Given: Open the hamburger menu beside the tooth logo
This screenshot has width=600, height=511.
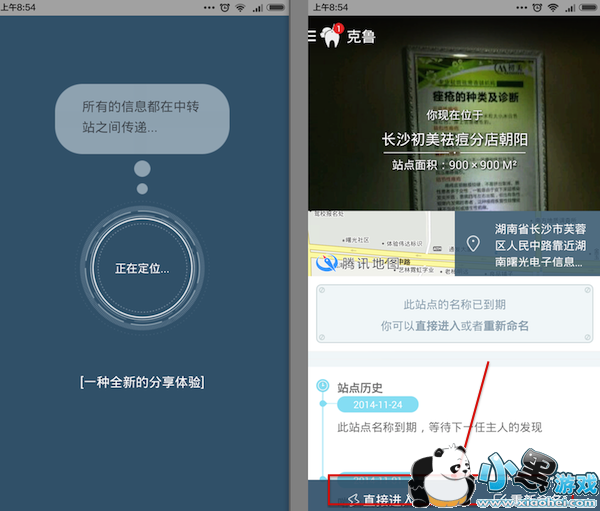Looking at the screenshot, I should click(x=312, y=36).
